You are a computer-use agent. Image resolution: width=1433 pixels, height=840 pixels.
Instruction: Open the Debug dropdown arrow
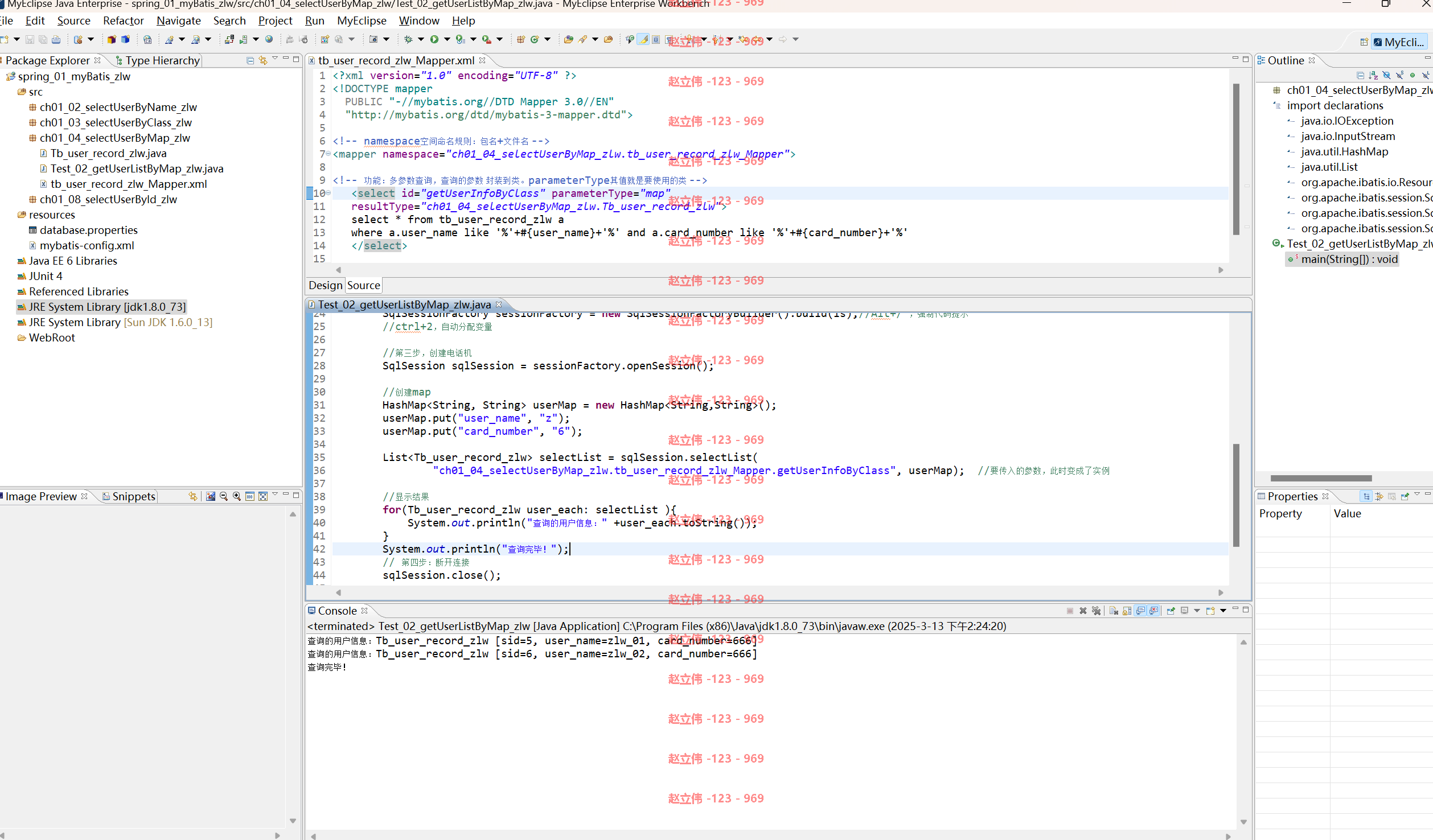421,39
